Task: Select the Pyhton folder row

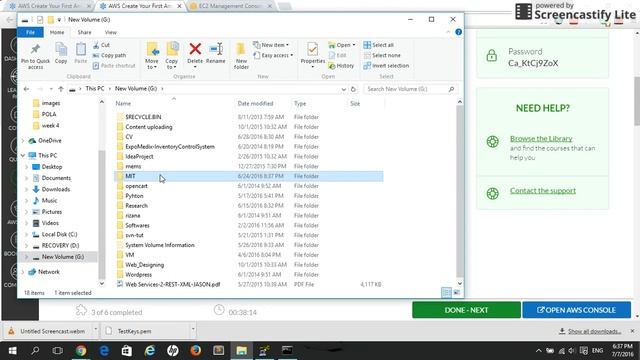Action: click(249, 196)
